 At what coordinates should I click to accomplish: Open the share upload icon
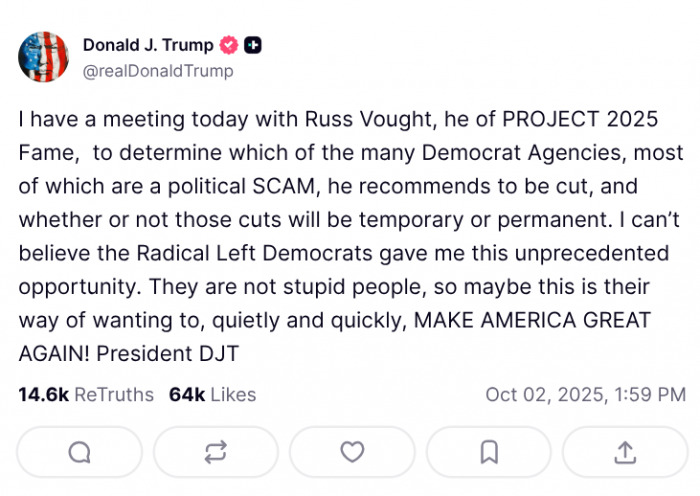click(x=625, y=453)
